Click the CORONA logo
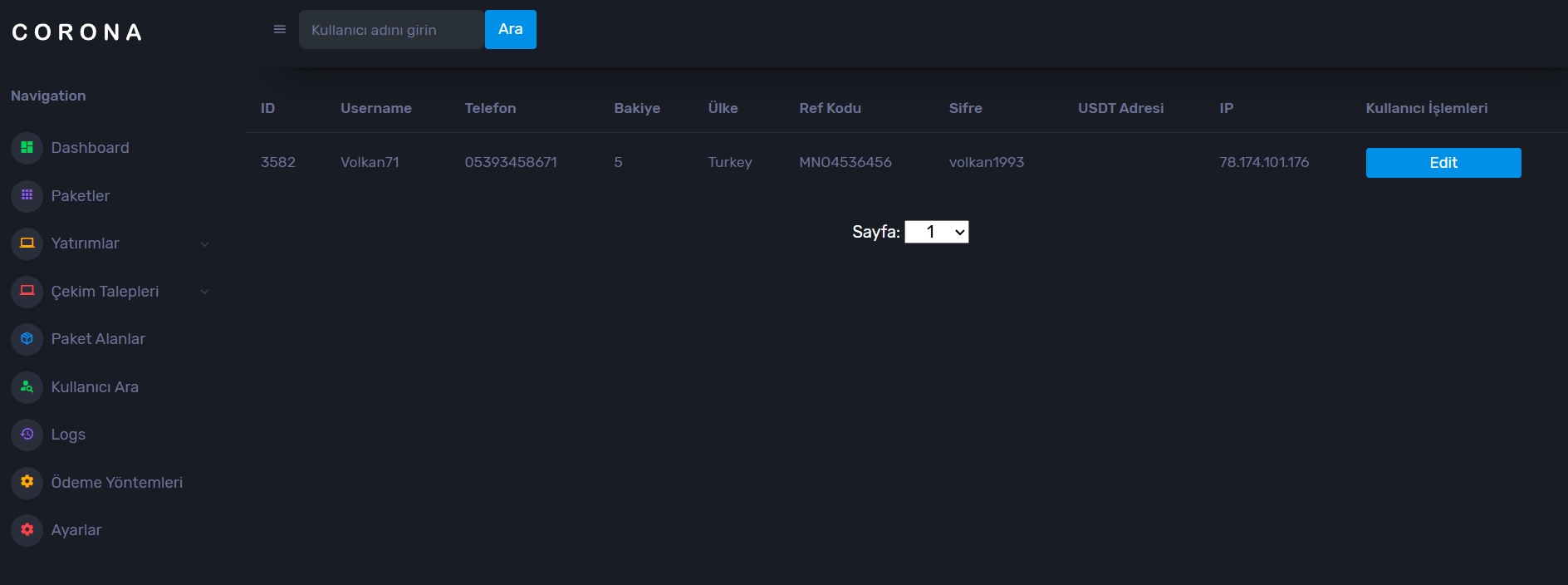Viewport: 1568px width, 585px height. click(x=77, y=32)
